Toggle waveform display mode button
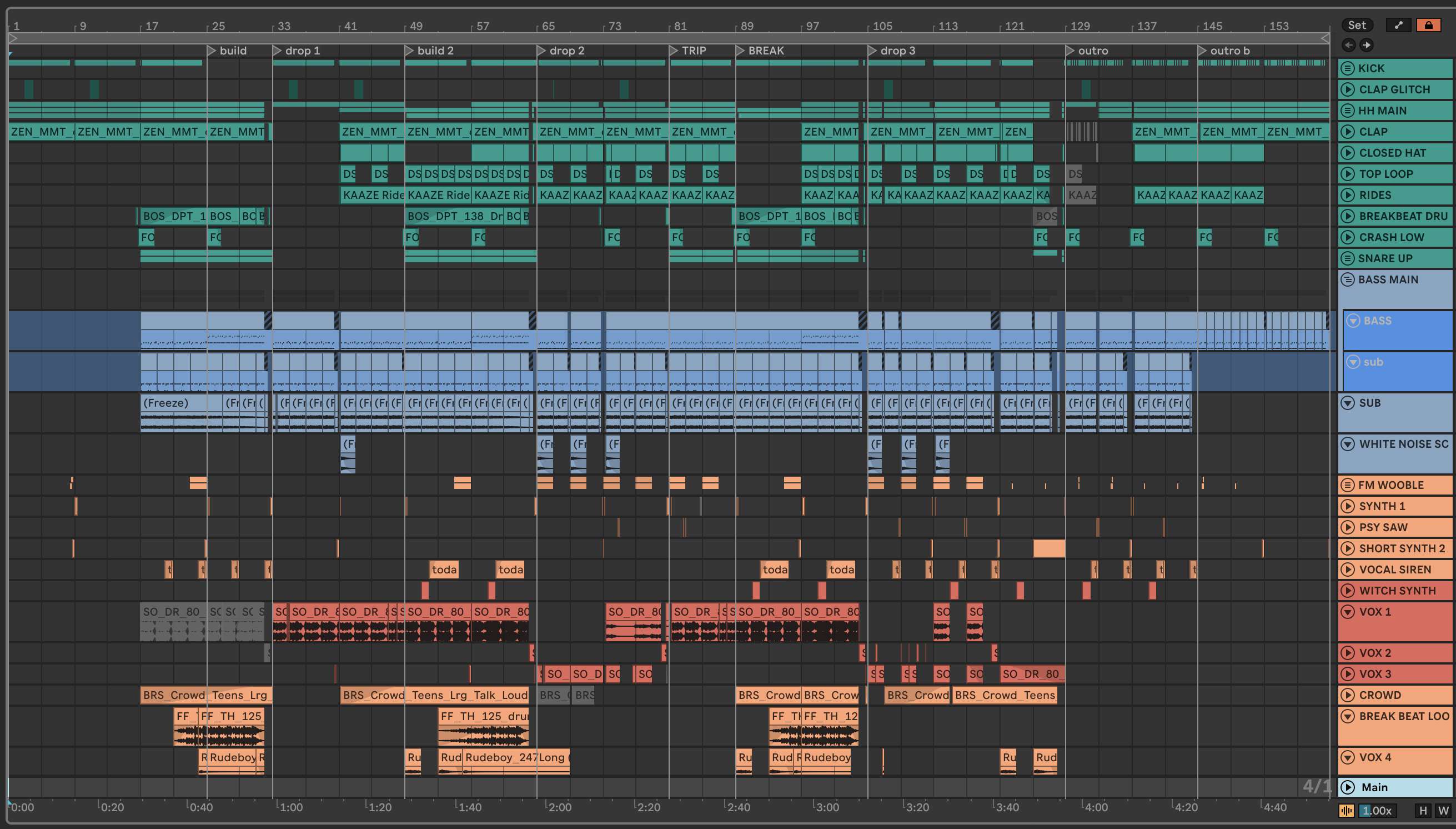Viewport: 1456px width, 829px height. click(x=1346, y=811)
